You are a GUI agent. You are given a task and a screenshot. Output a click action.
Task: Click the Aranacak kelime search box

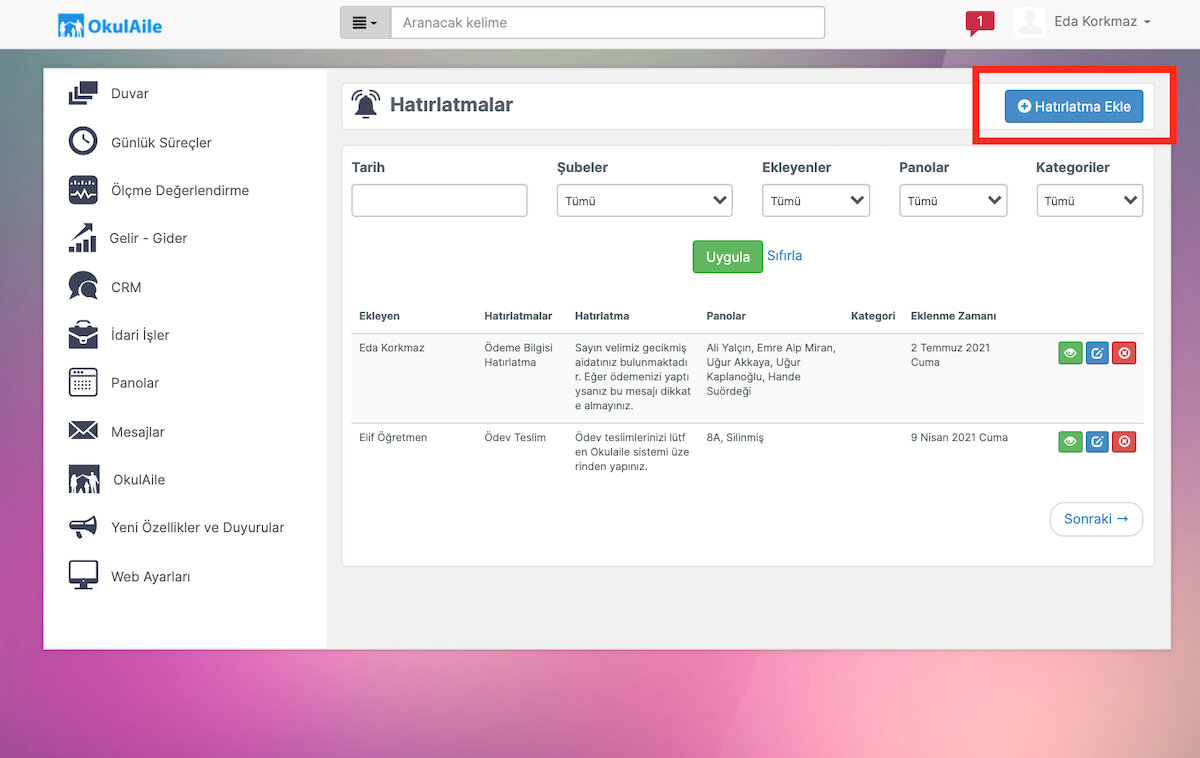pos(608,22)
